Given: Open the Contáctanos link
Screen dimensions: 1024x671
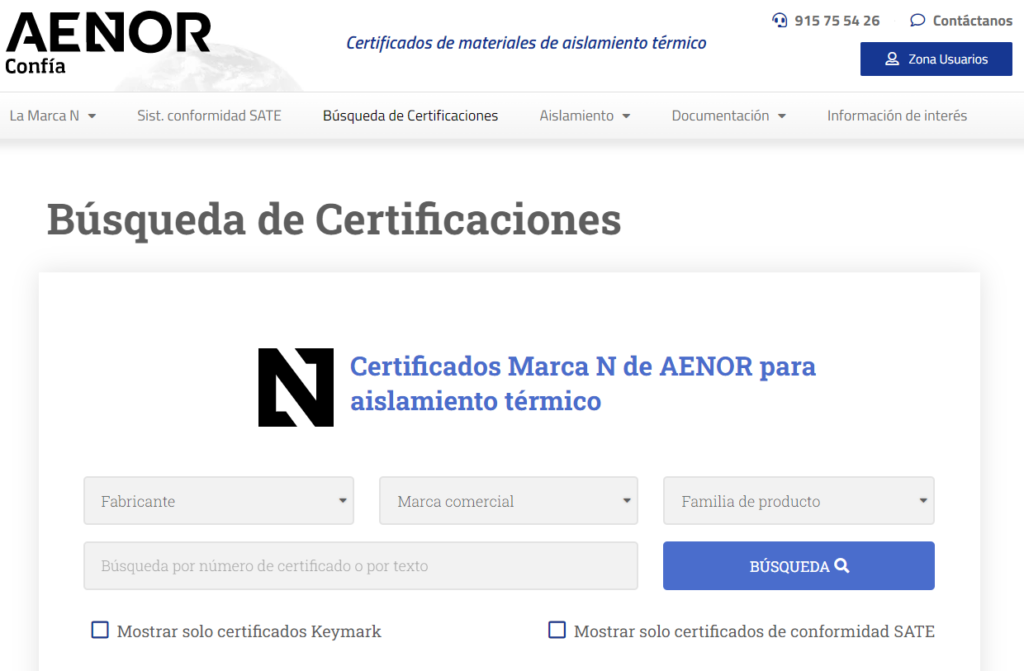Looking at the screenshot, I should point(972,21).
